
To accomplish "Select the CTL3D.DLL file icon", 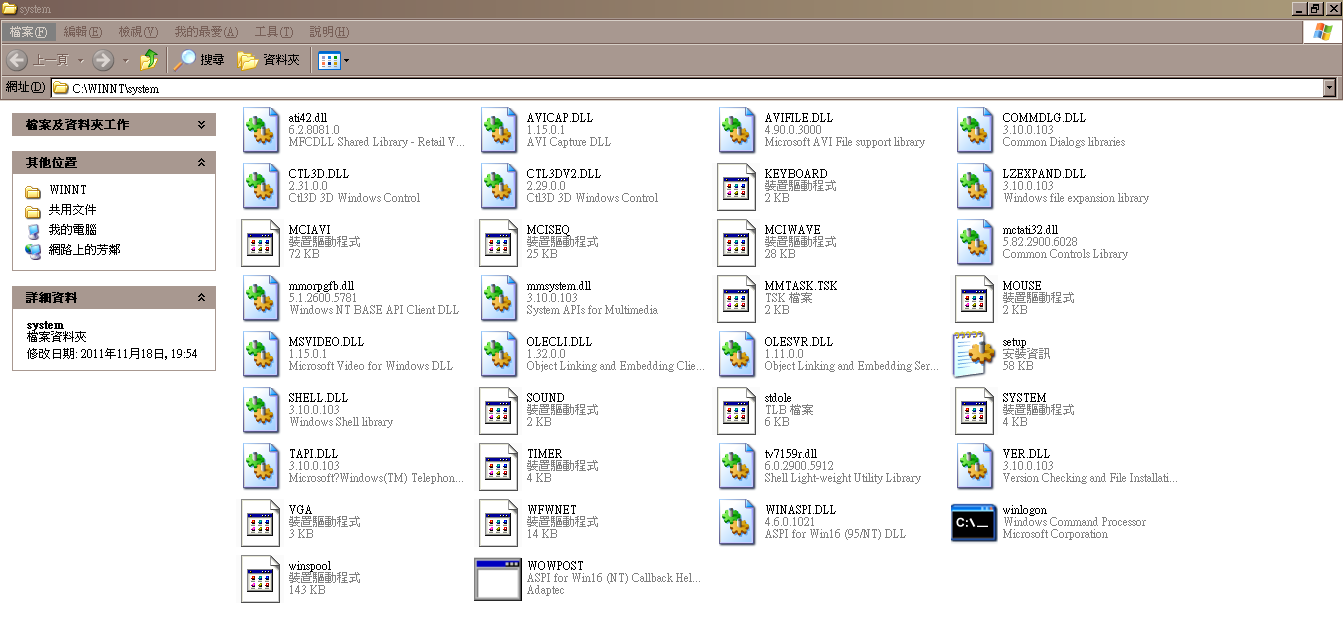I will 261,186.
